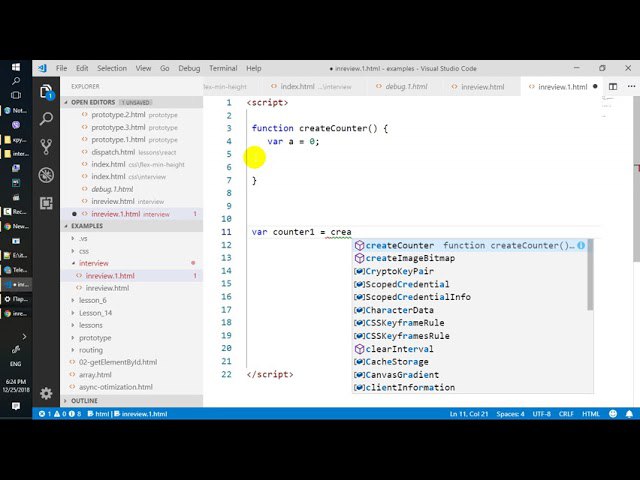Click the html | inreview.1.html status item
Screen dimensions: 640x480
(x=127, y=414)
